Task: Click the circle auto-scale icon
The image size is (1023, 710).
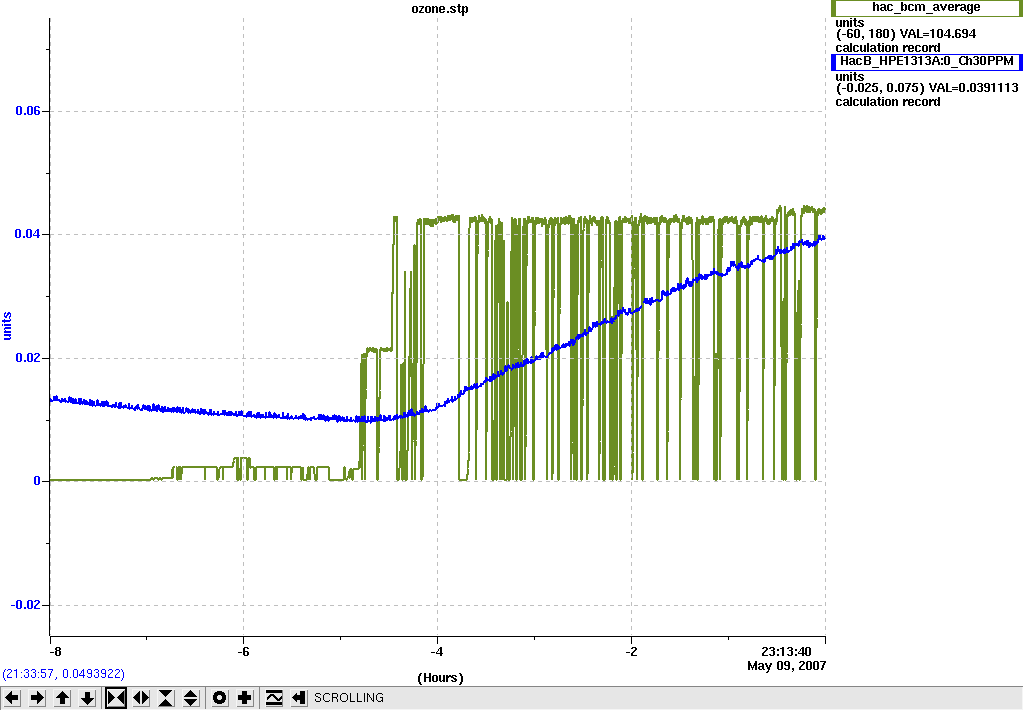Action: point(220,698)
